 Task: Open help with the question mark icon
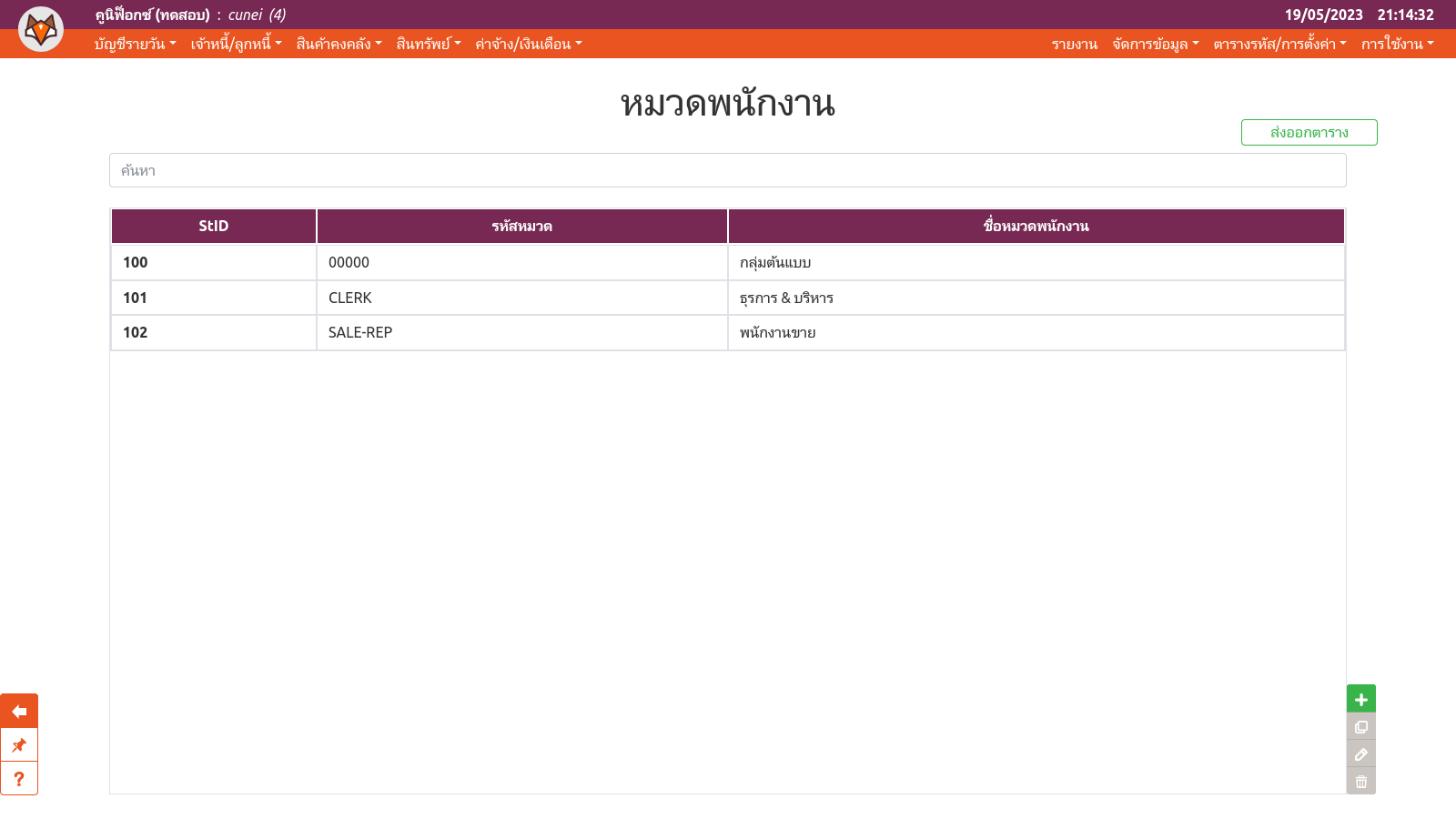pyautogui.click(x=19, y=779)
